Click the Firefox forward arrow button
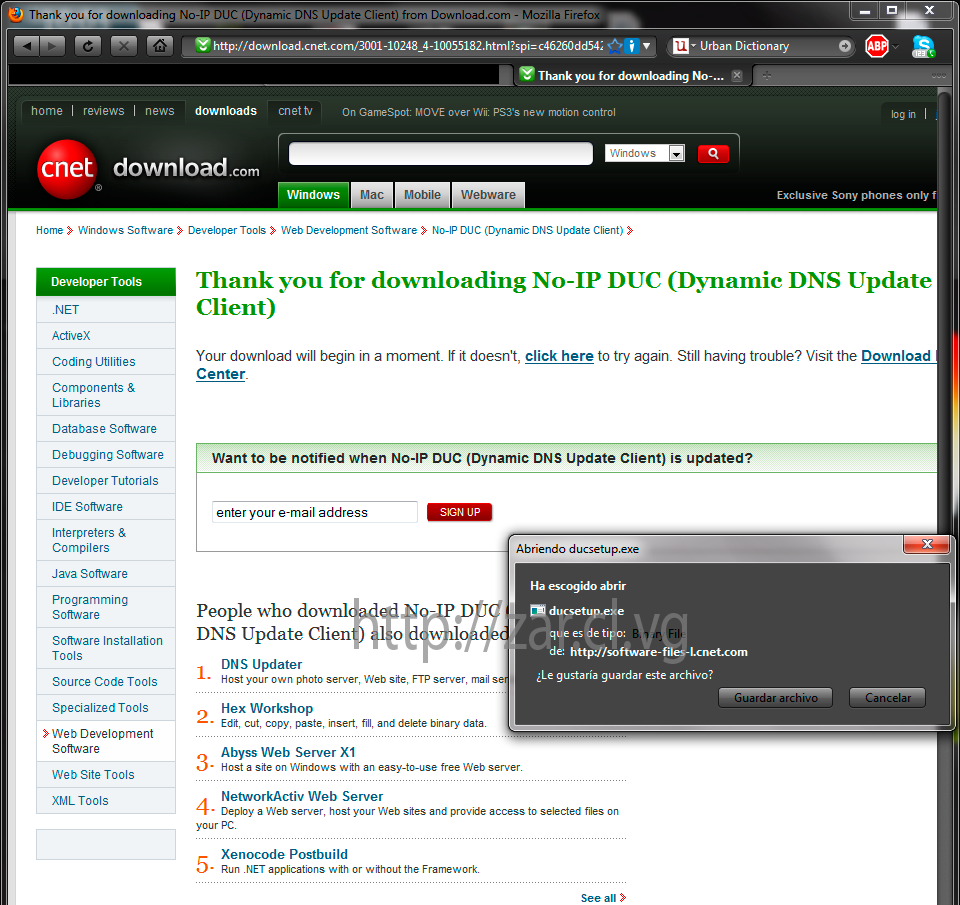This screenshot has height=905, width=960. pos(52,46)
